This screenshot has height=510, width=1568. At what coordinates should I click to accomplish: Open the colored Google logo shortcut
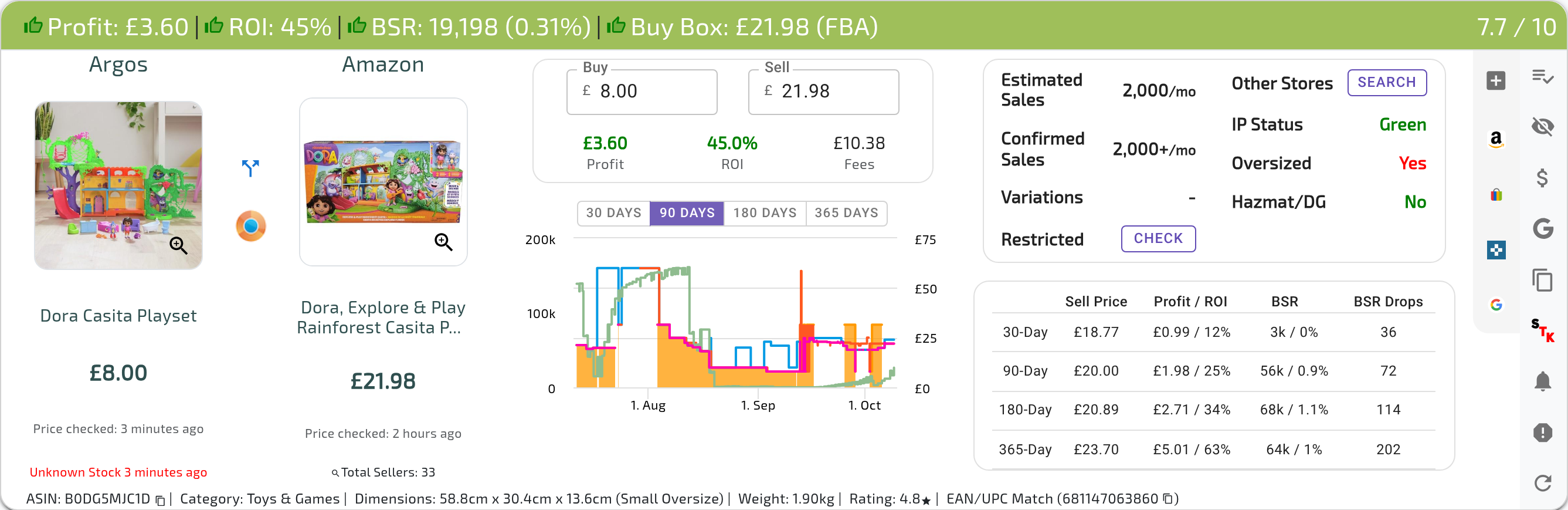1496,305
